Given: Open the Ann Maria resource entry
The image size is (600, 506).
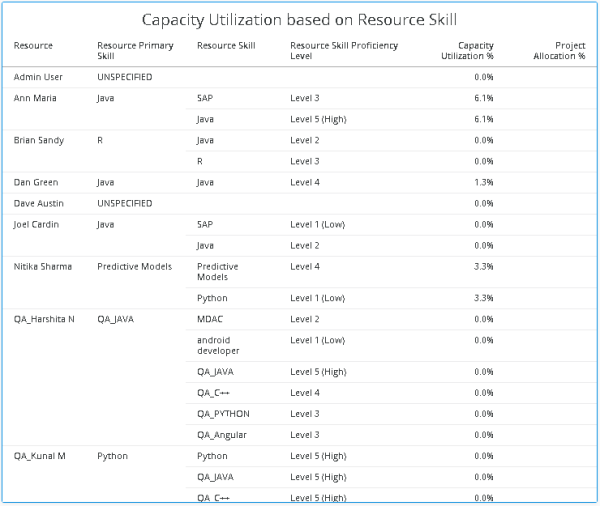Looking at the screenshot, I should coord(36,98).
